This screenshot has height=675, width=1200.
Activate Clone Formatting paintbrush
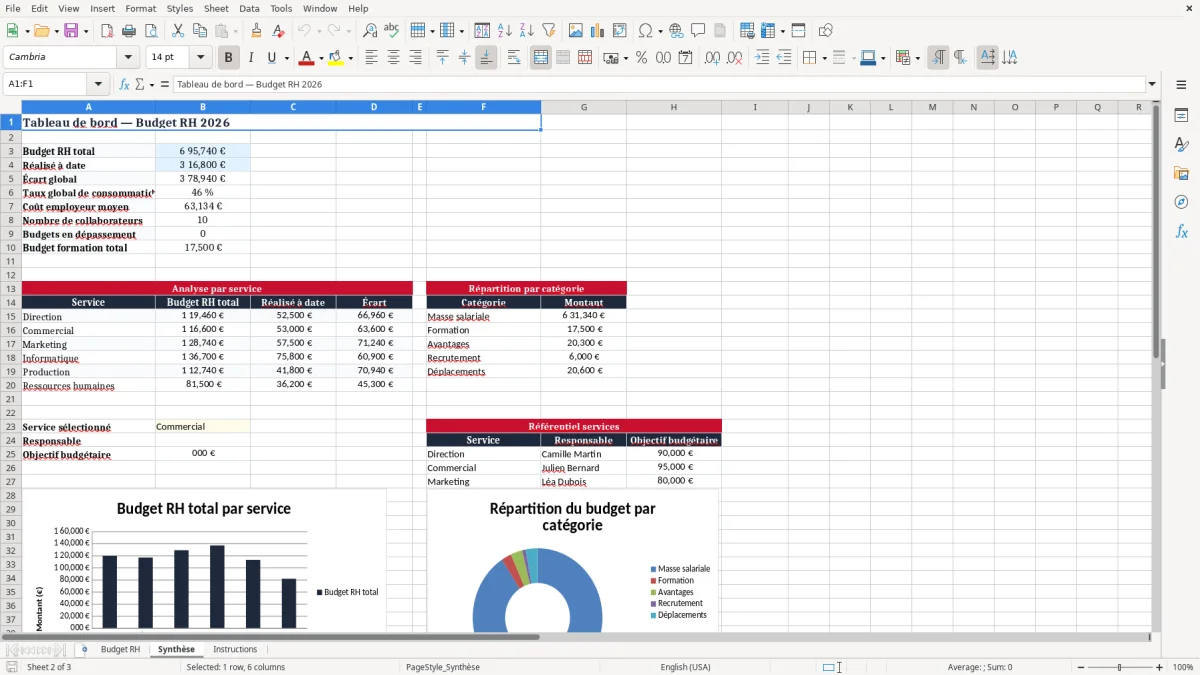(x=256, y=31)
